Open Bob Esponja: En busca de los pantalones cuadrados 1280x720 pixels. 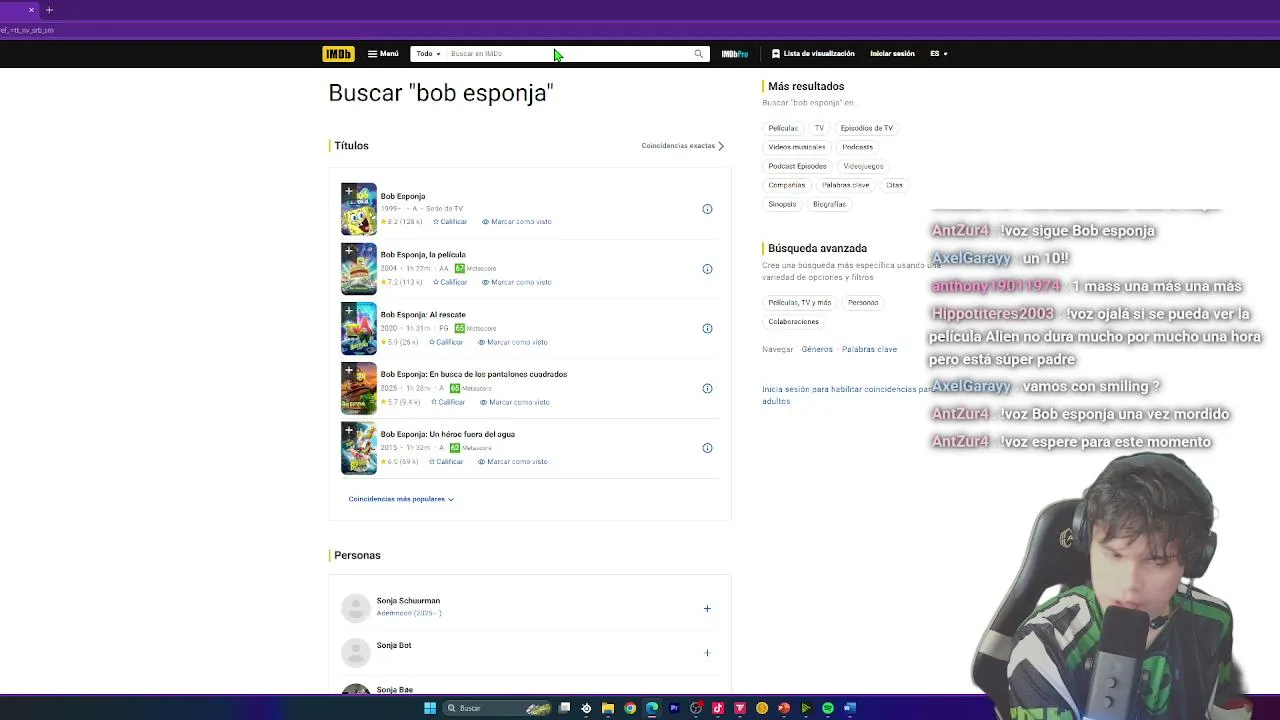coord(474,374)
